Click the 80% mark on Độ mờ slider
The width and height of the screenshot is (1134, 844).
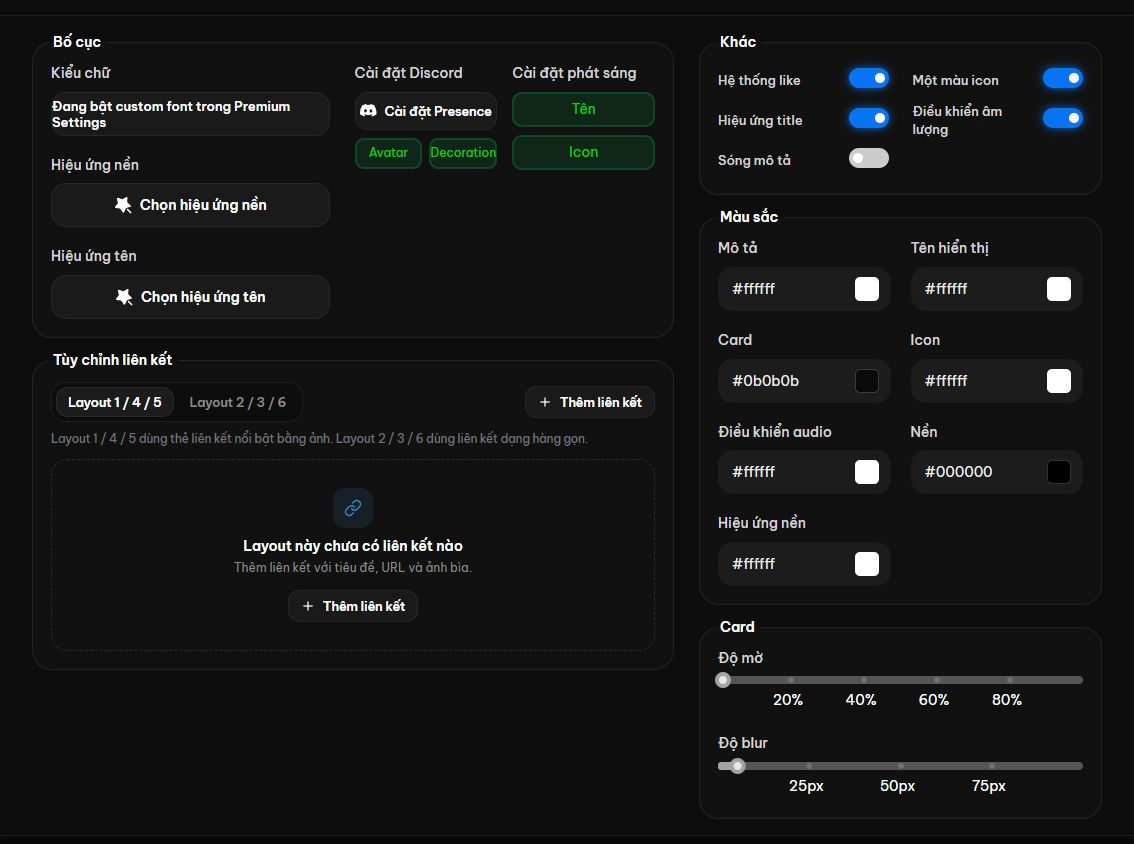tap(1010, 680)
